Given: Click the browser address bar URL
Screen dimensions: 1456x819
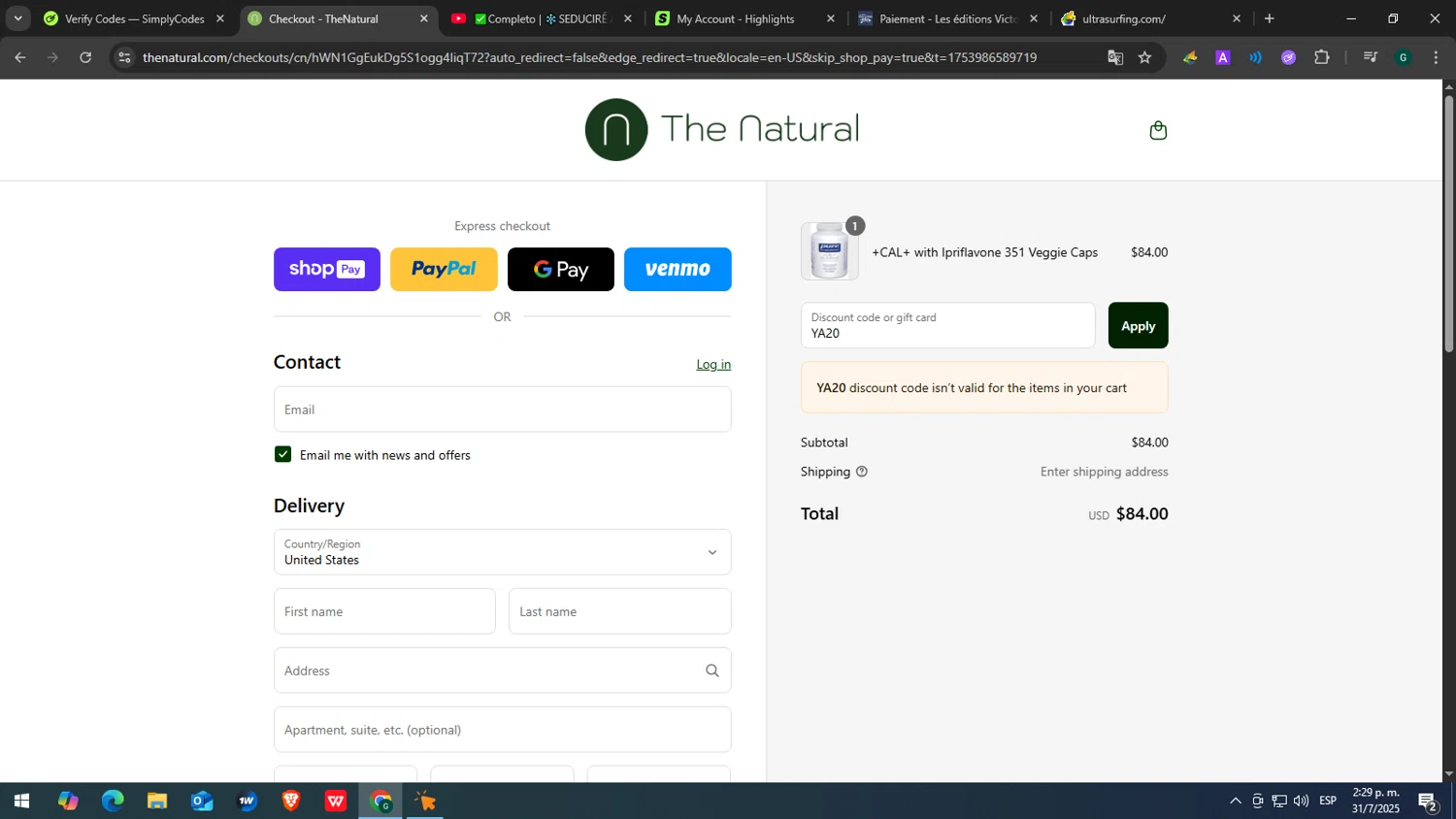Looking at the screenshot, I should click(589, 57).
